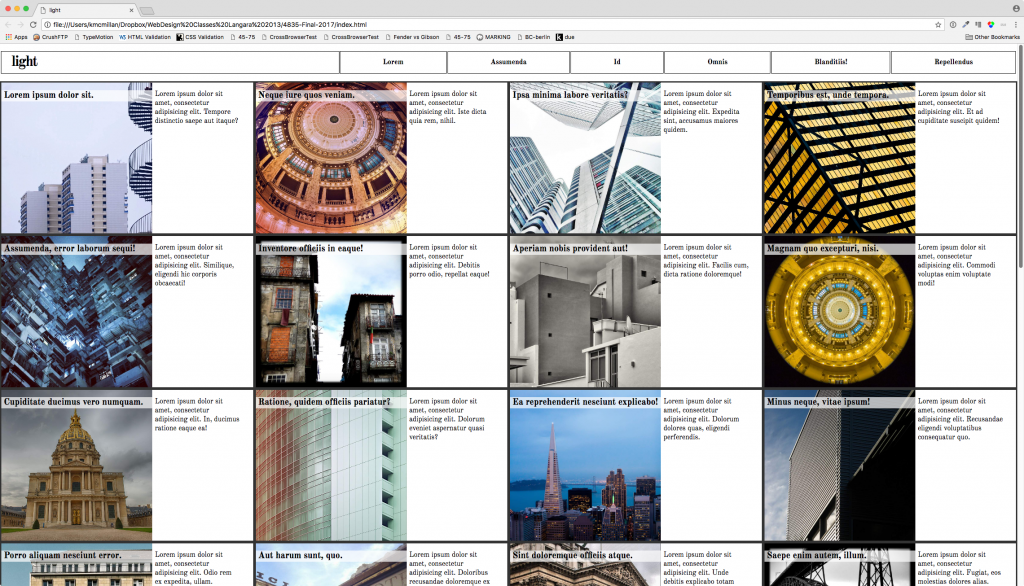Viewport: 1024px width, 586px height.
Task: Open the 'Aperiam nobis provident aut!' image
Action: [585, 312]
